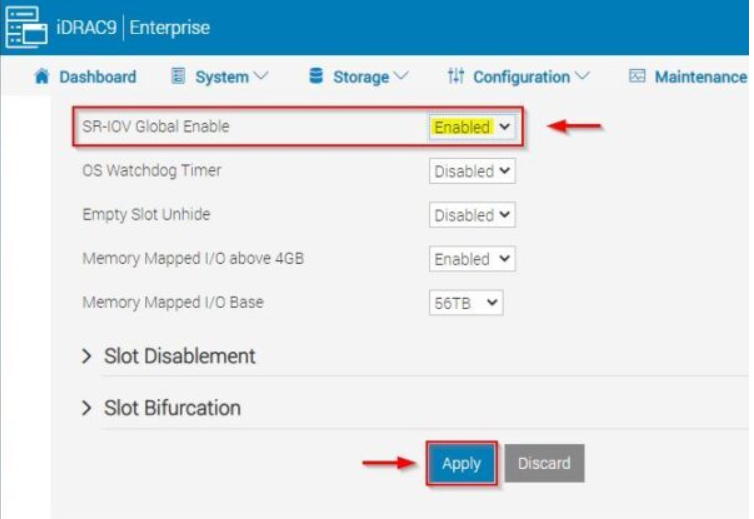Image resolution: width=754 pixels, height=519 pixels.
Task: Open Empty Slot Unhide dropdown
Action: click(x=472, y=215)
